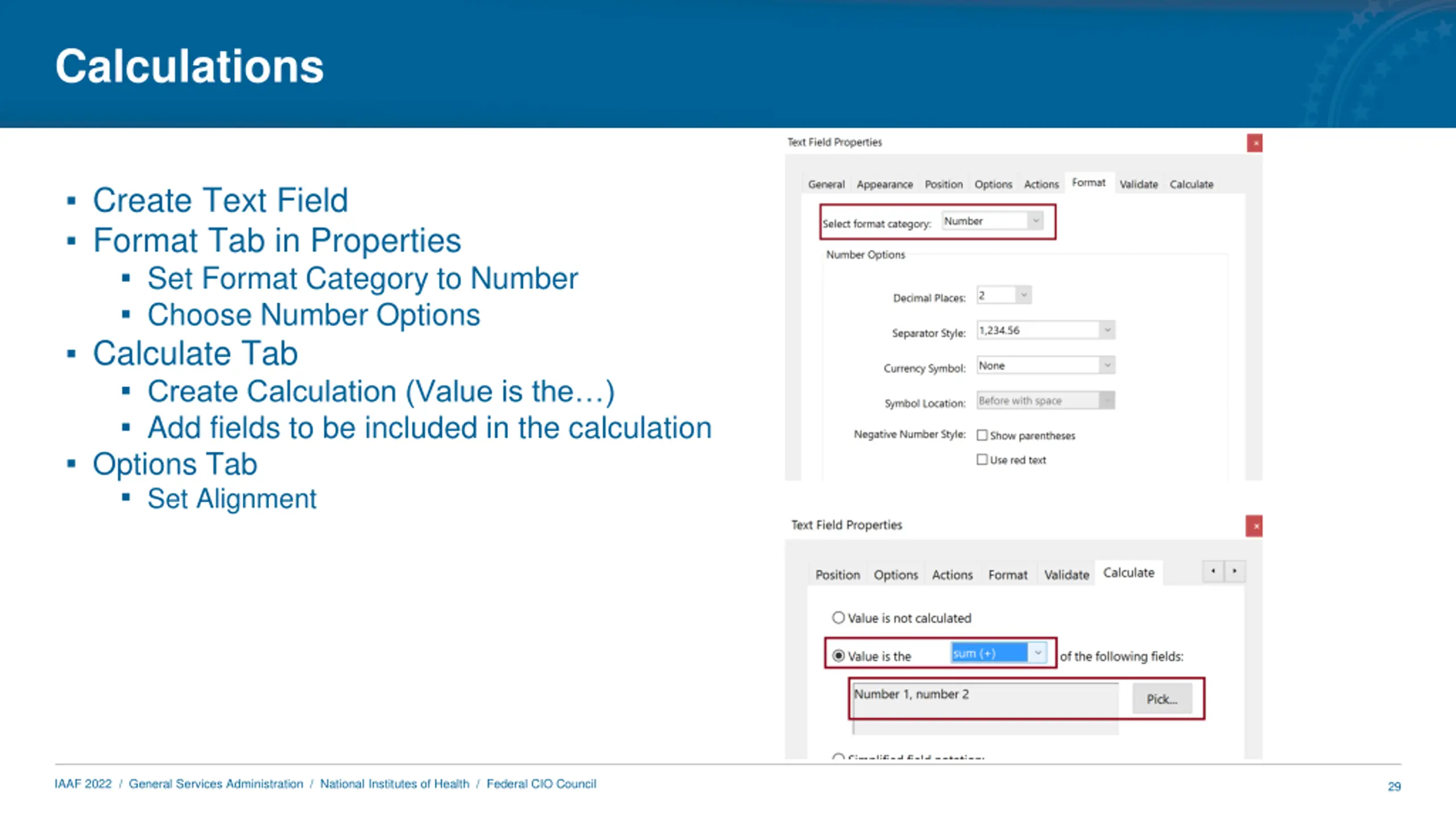This screenshot has width=1456, height=819.
Task: Select the Calculate tab in lower dialog
Action: [1128, 573]
